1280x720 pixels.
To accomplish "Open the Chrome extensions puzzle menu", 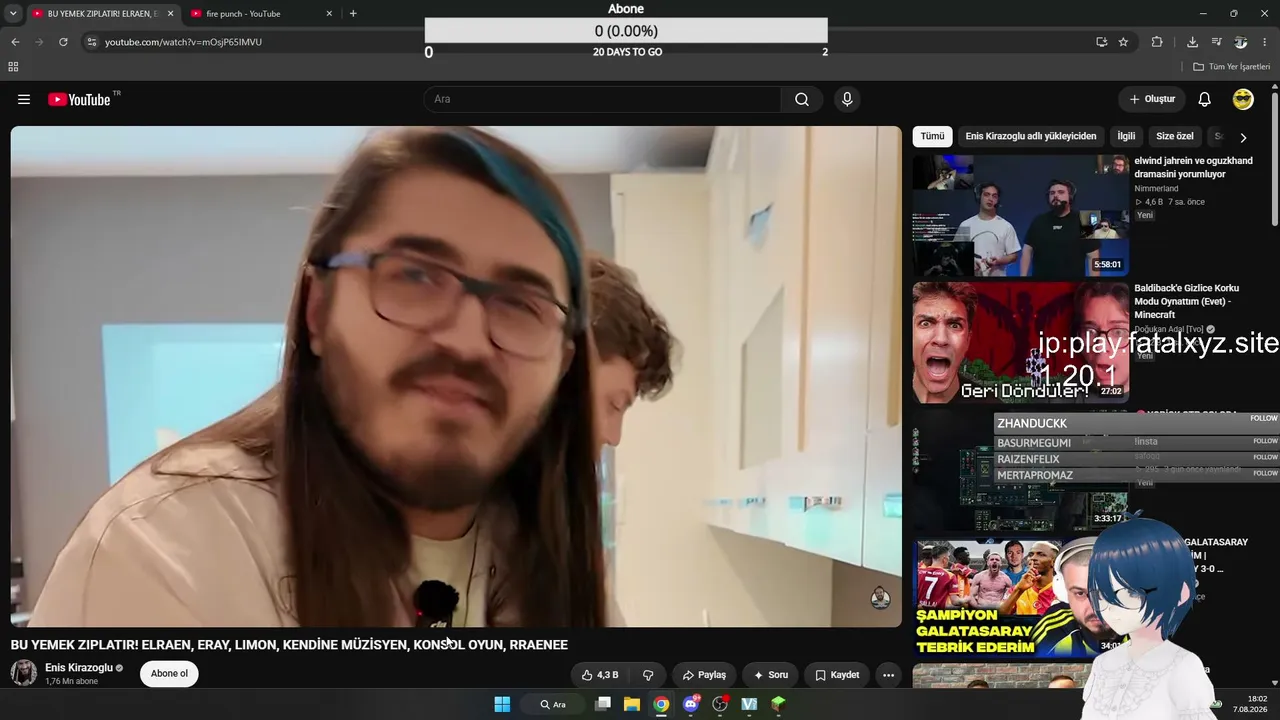I will click(x=1157, y=42).
